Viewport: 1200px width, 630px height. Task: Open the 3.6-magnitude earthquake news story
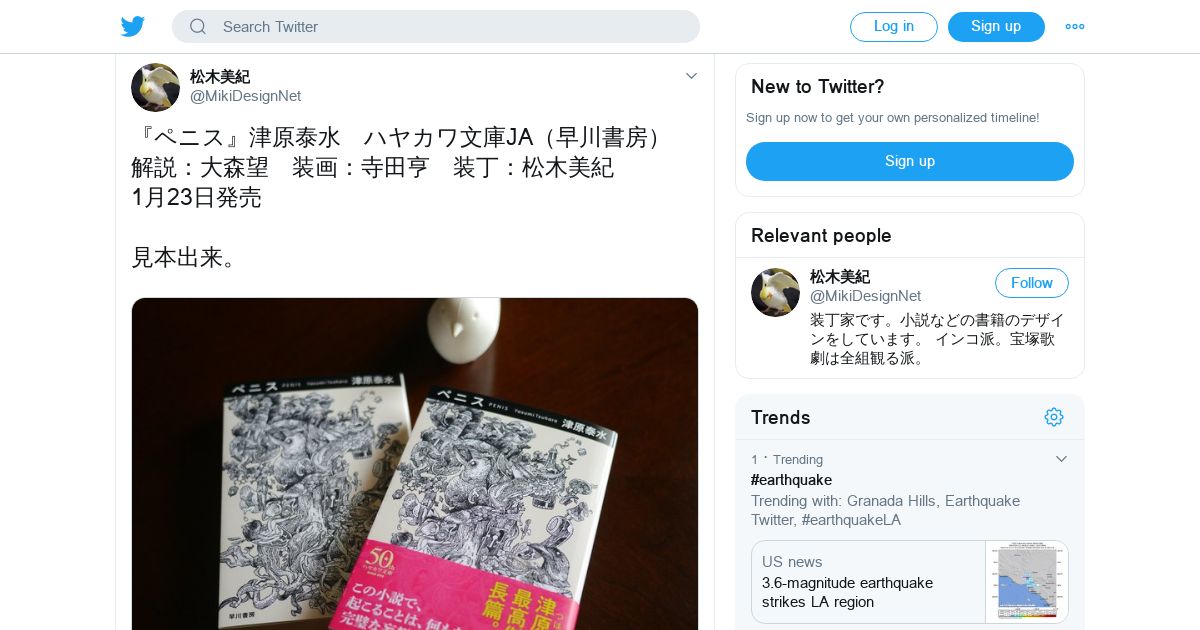pos(868,582)
